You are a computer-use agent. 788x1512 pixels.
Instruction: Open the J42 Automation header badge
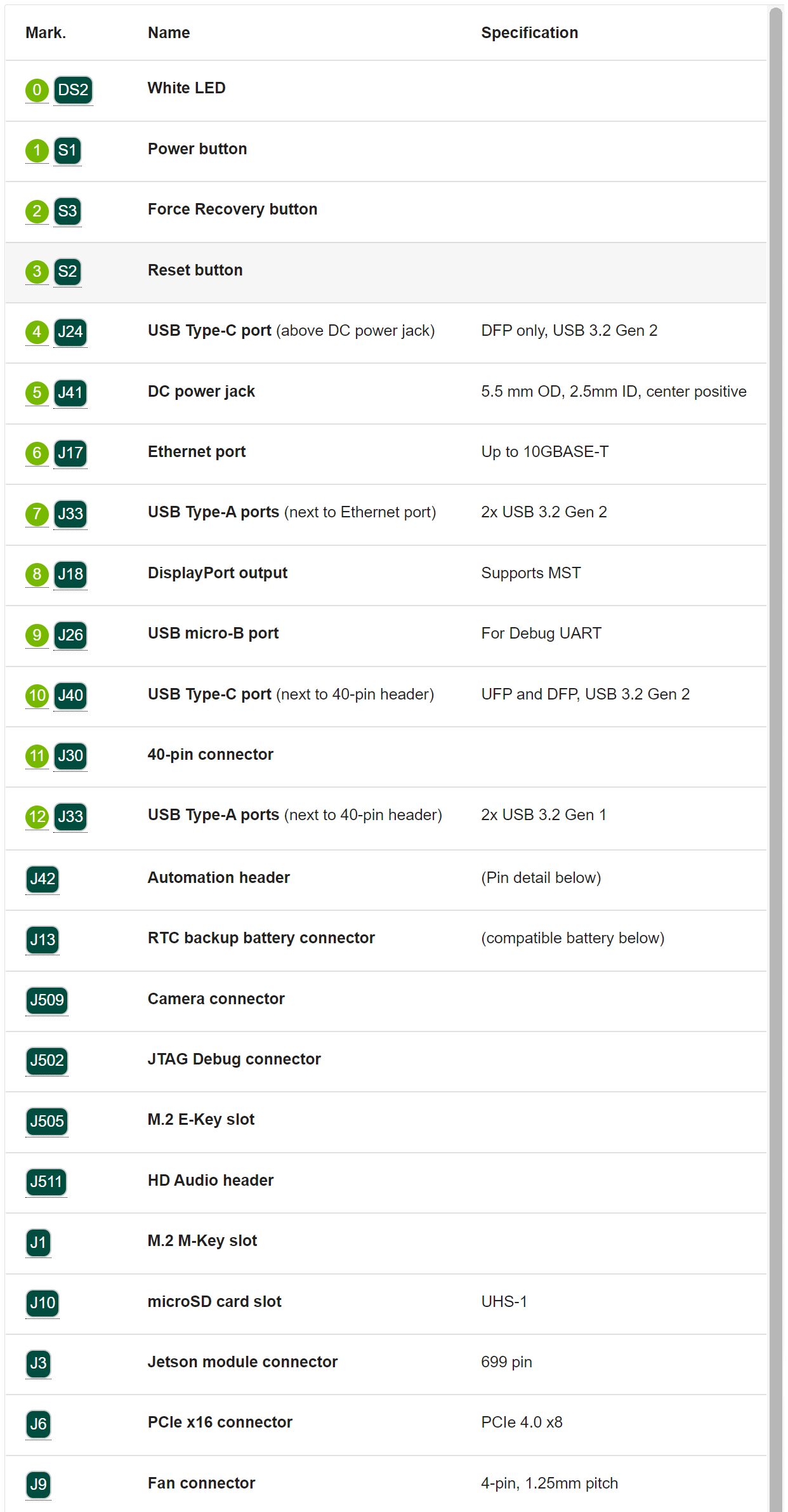[43, 879]
